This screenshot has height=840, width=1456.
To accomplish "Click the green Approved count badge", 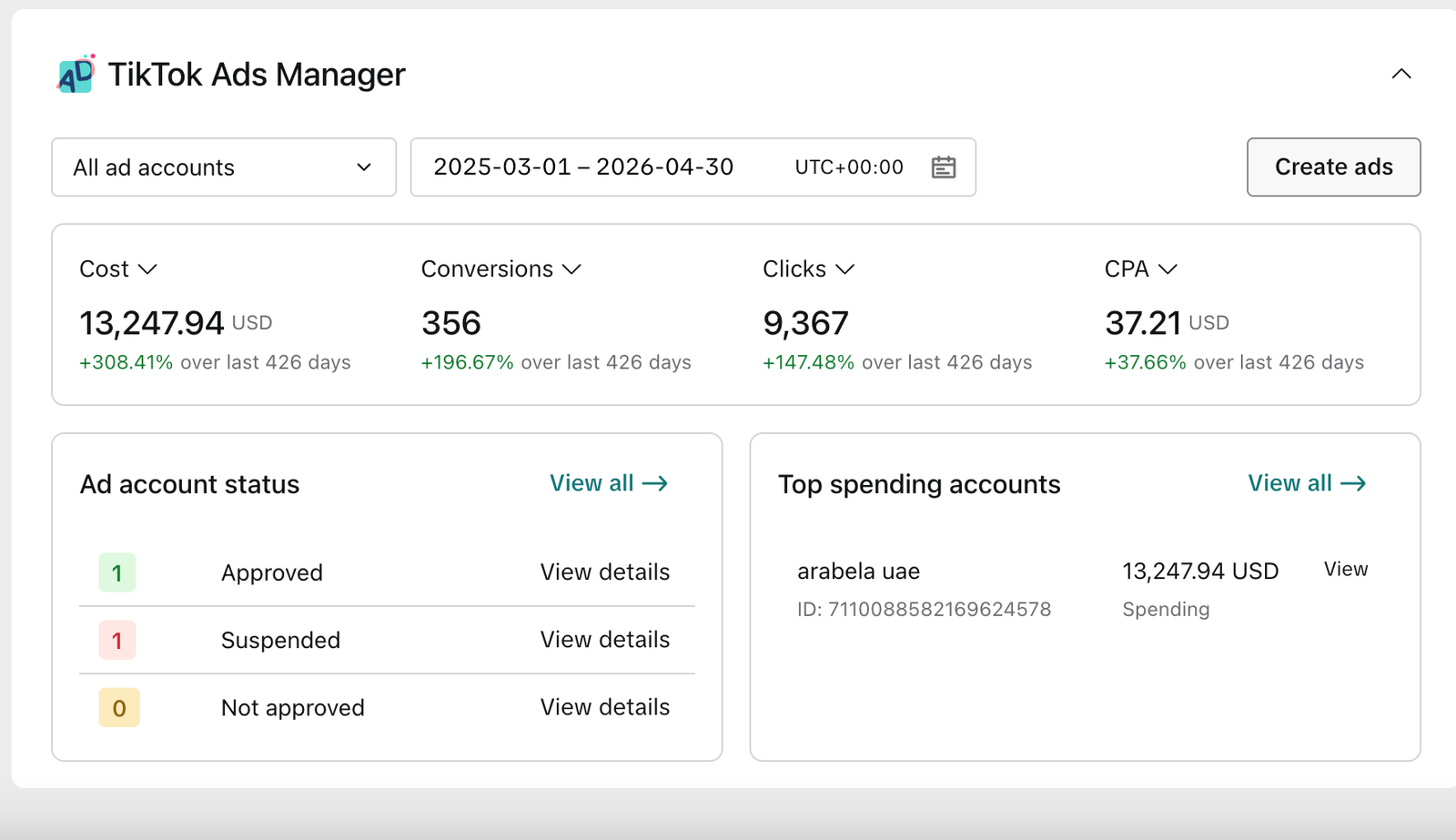I will [117, 572].
